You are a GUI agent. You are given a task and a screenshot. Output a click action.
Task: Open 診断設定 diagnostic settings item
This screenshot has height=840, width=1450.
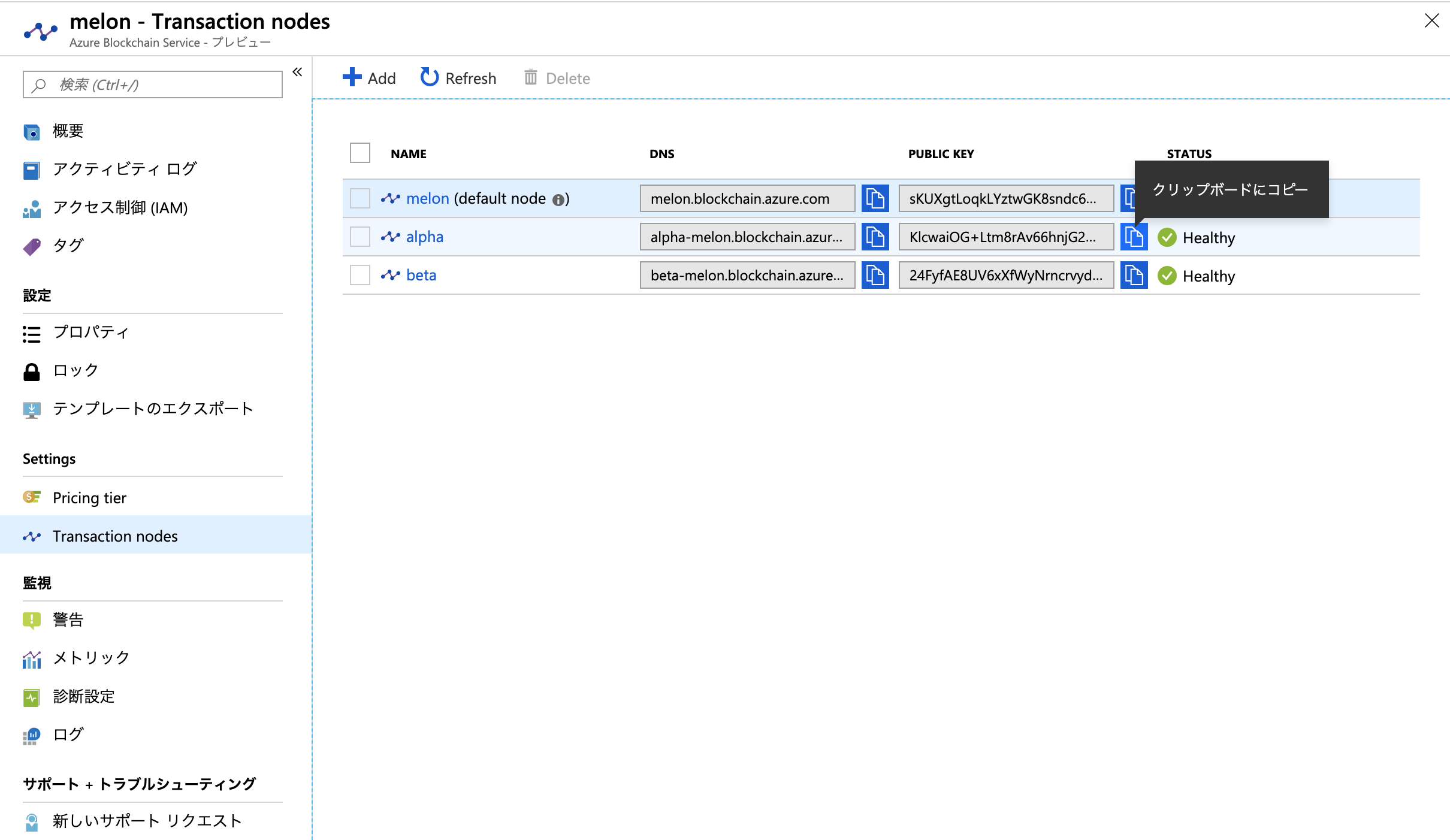click(x=156, y=697)
